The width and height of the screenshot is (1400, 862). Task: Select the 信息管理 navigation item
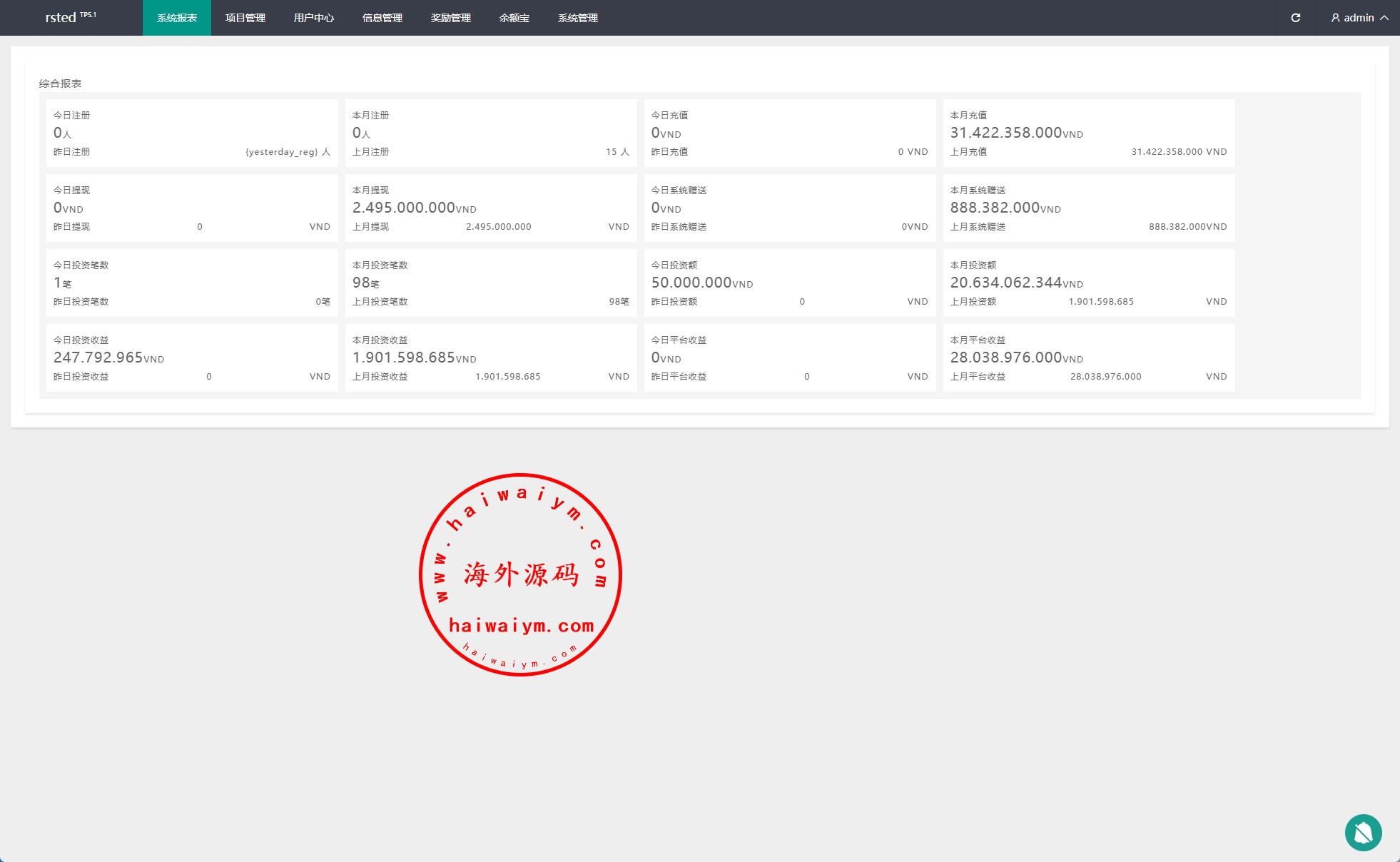[382, 18]
